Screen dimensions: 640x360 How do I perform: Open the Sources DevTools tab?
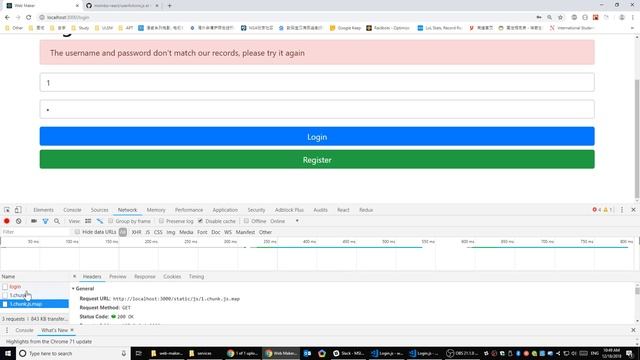[x=100, y=210]
